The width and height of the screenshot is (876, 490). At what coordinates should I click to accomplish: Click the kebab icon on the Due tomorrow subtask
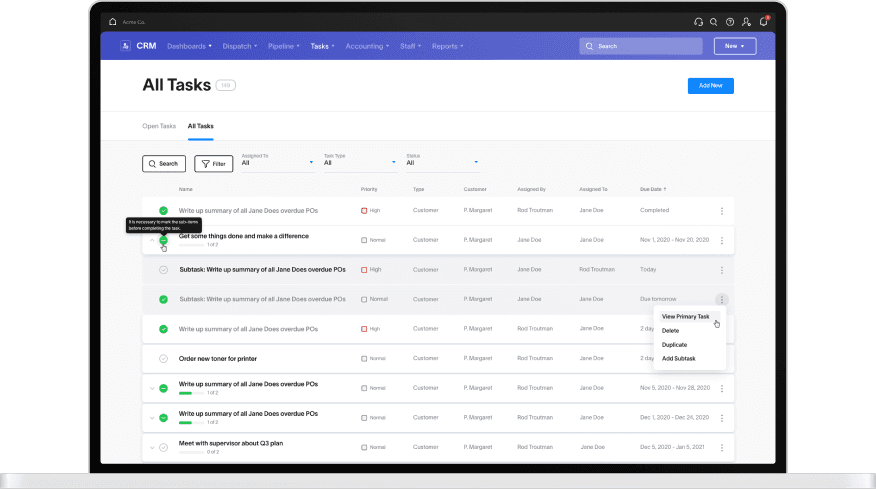722,299
